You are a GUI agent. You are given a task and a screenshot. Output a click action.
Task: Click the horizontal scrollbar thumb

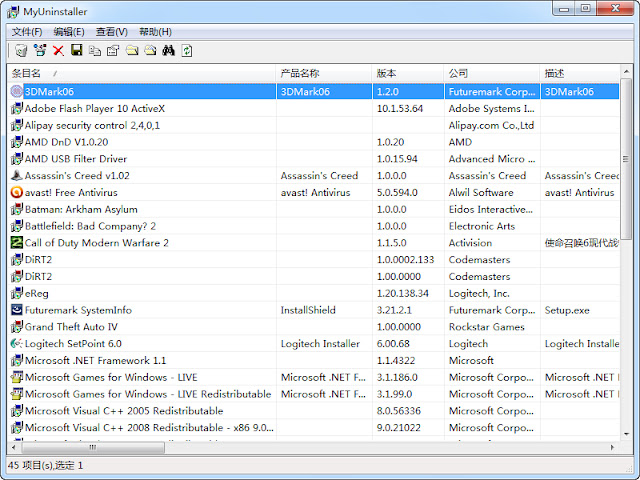(93, 447)
